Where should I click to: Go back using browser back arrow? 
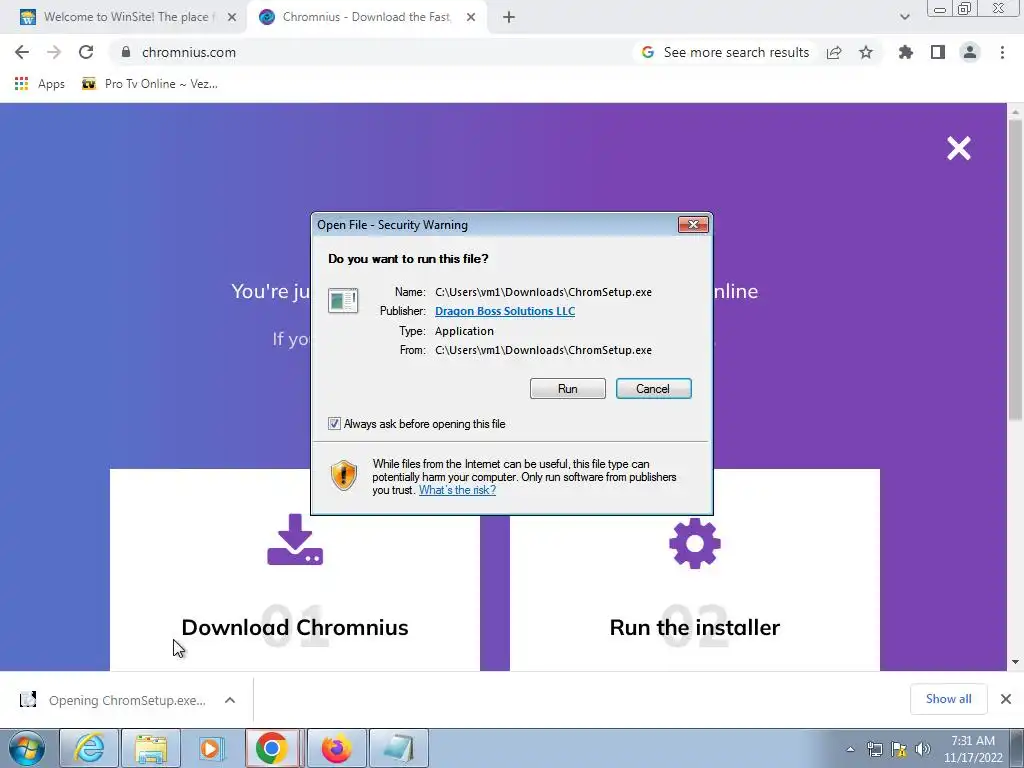(22, 52)
